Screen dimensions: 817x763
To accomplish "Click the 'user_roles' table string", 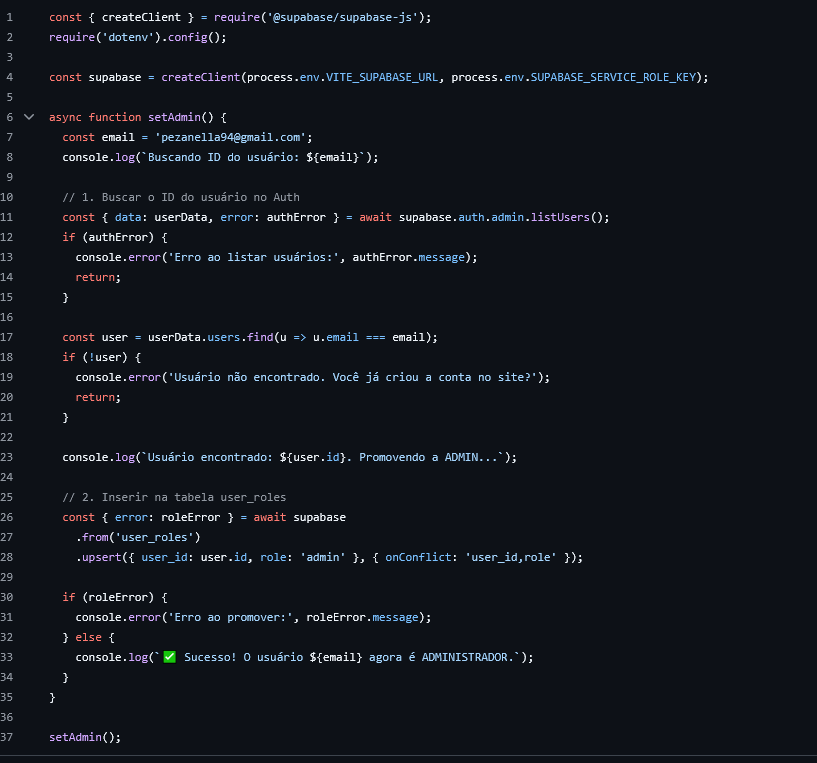I will [x=154, y=537].
